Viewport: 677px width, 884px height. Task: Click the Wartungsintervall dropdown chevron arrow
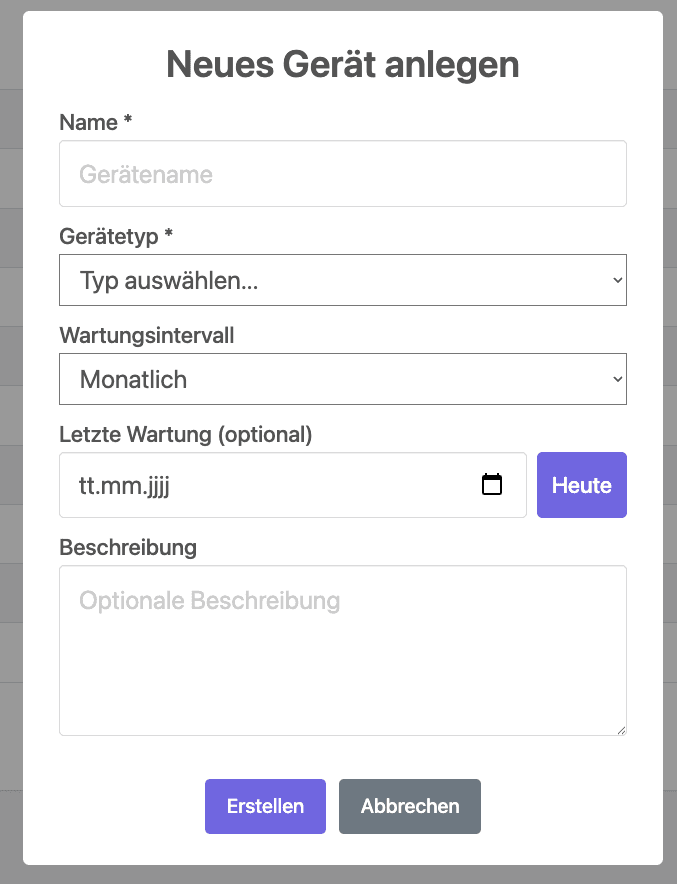[617, 379]
